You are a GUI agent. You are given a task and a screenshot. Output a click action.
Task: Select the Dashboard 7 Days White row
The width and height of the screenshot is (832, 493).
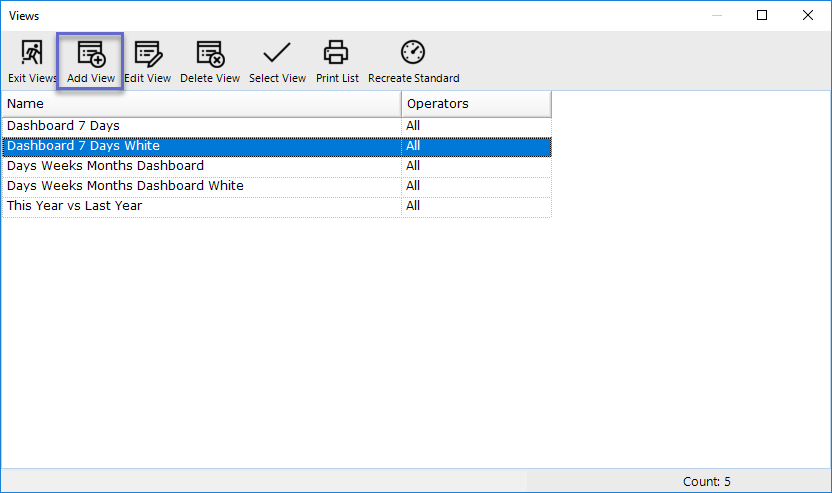pos(276,146)
